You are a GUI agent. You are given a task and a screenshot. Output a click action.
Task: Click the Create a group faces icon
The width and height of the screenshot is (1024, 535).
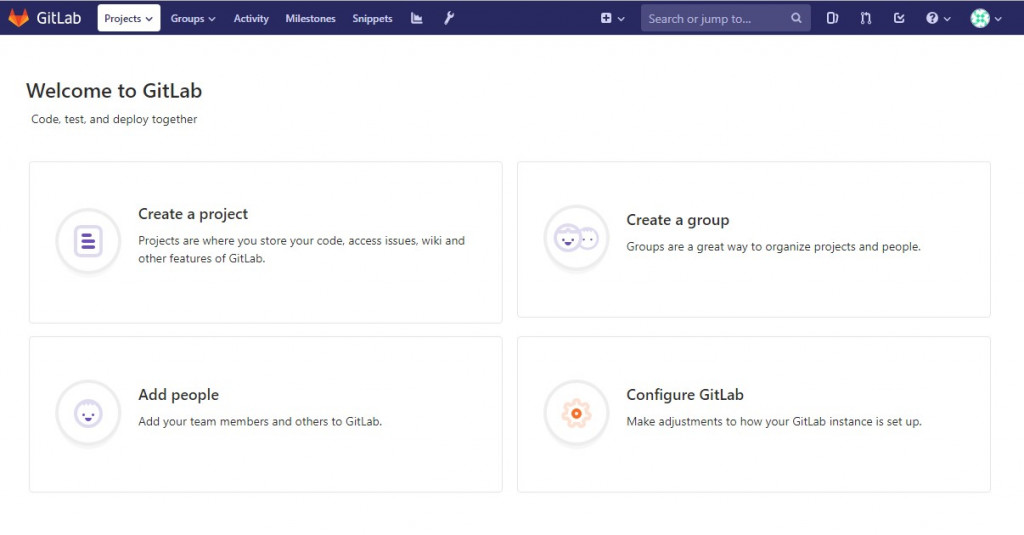pos(576,238)
